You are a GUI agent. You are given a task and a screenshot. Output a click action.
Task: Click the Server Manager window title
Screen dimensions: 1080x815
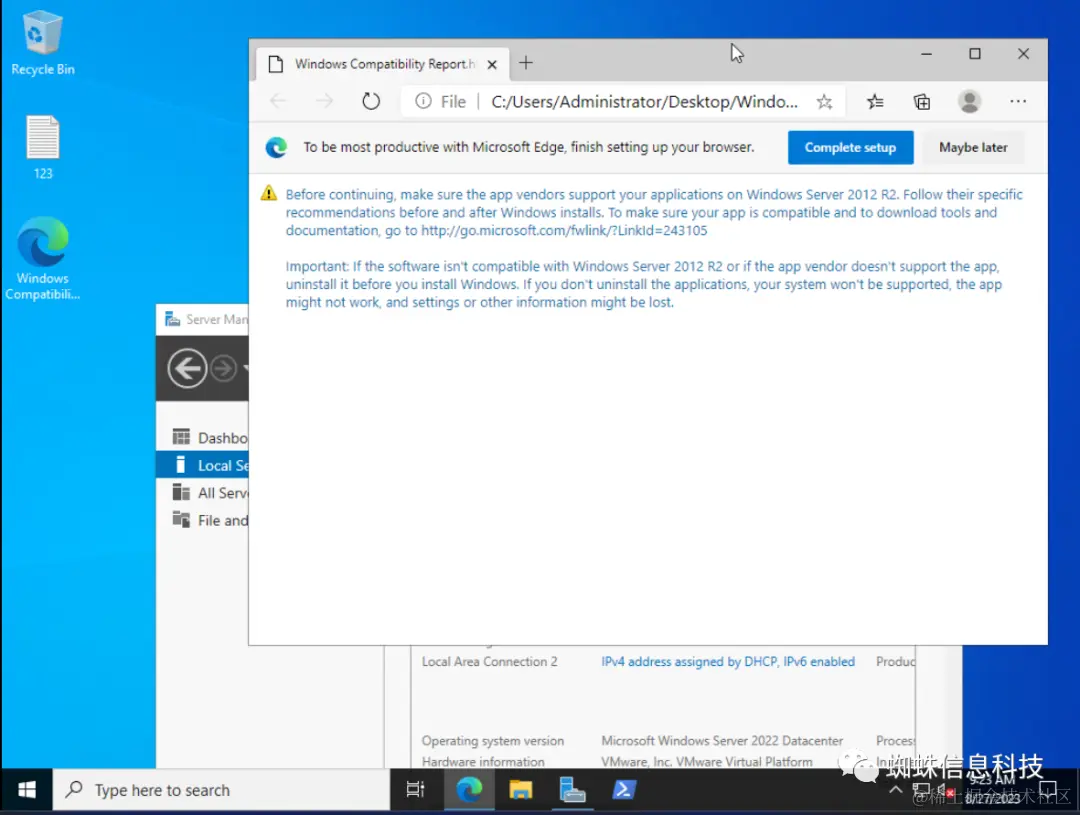point(216,320)
